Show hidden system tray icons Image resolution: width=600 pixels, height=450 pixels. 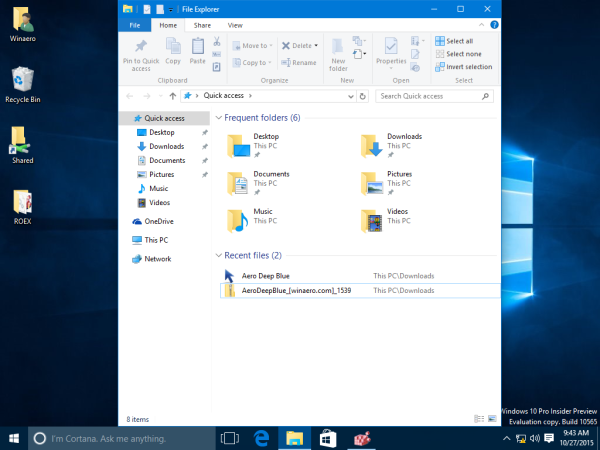click(506, 439)
